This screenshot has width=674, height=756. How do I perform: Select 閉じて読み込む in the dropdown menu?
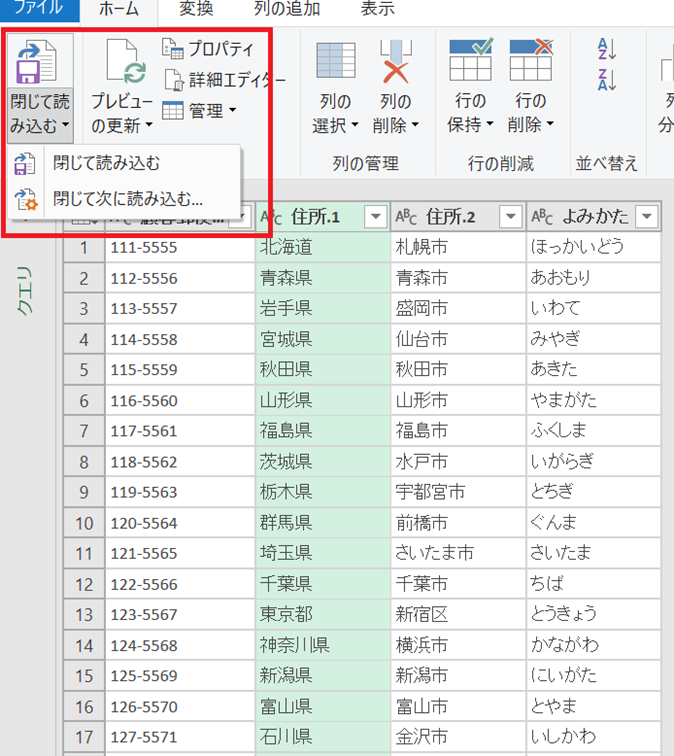tap(106, 164)
